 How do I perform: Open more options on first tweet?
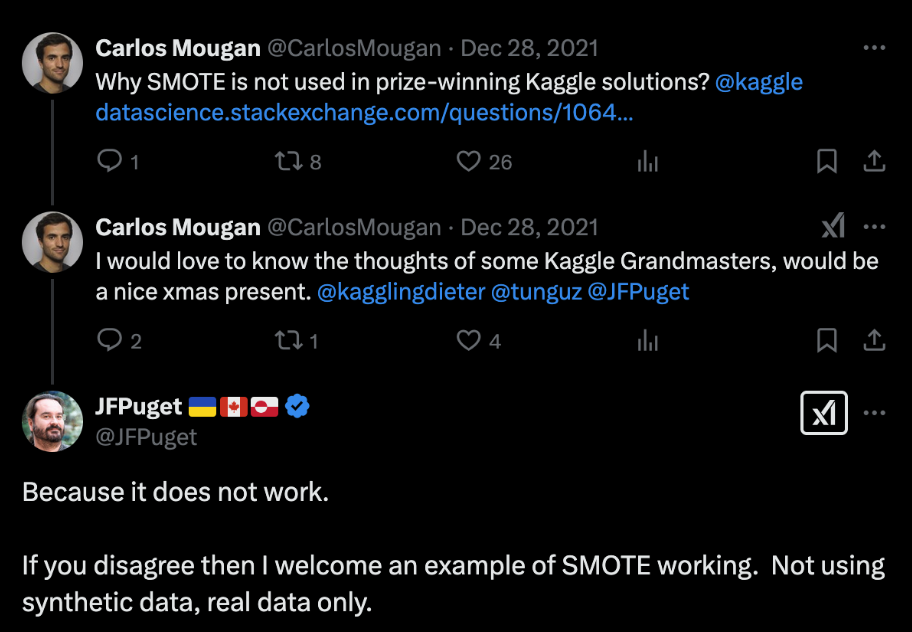point(874,48)
